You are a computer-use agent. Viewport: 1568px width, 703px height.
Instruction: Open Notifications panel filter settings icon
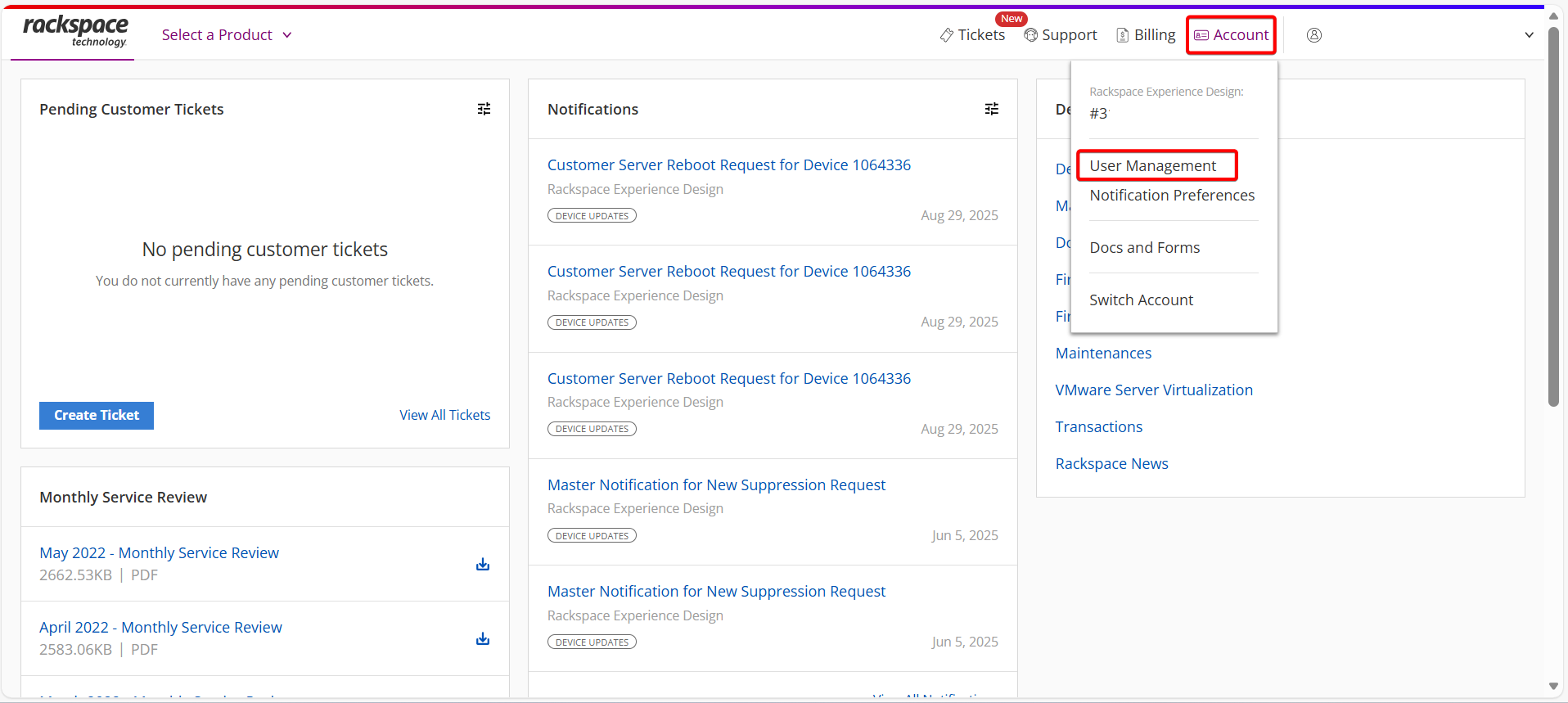(x=992, y=109)
